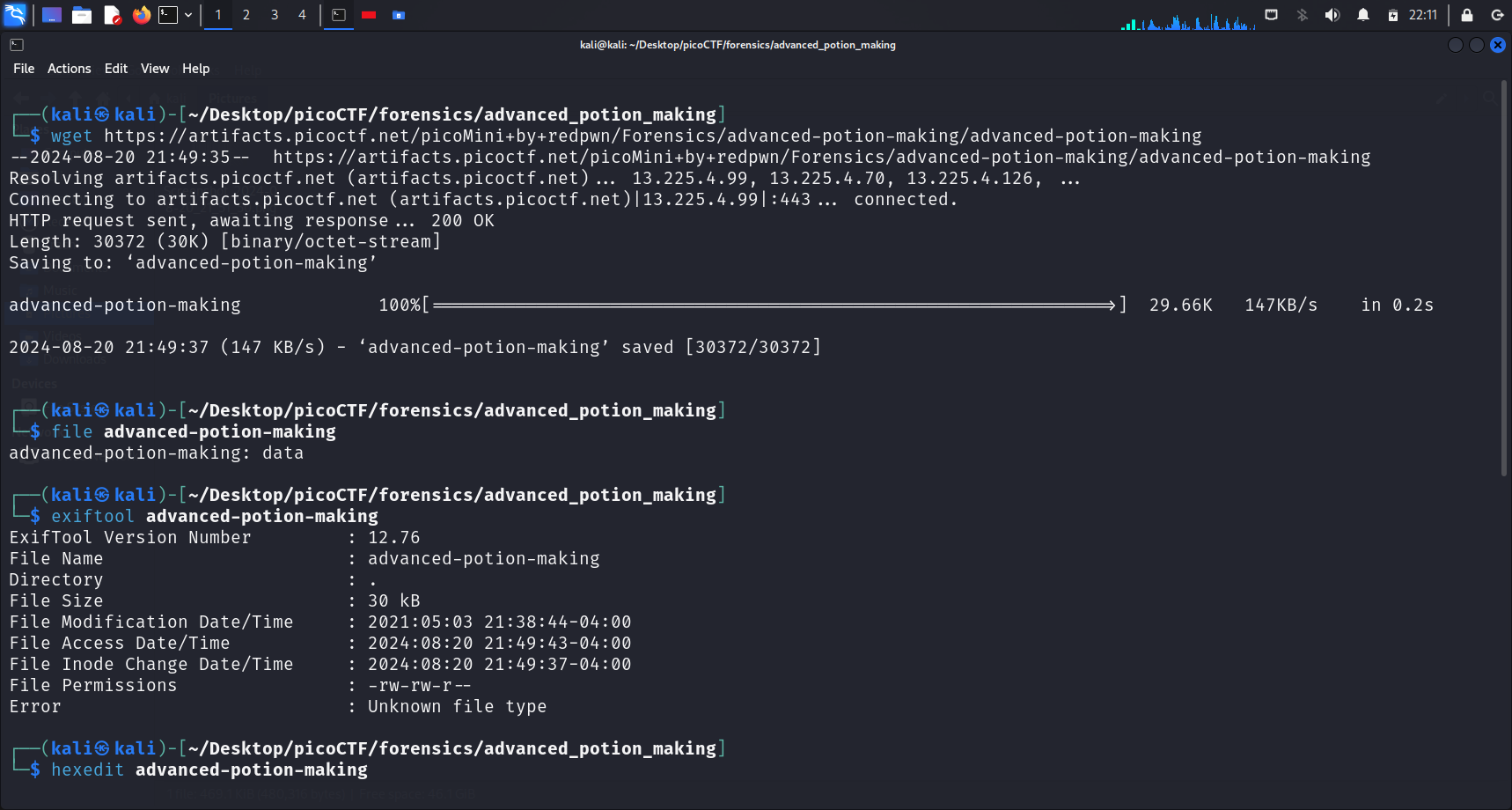Open the View menu
Viewport: 1512px width, 810px height.
pos(155,69)
